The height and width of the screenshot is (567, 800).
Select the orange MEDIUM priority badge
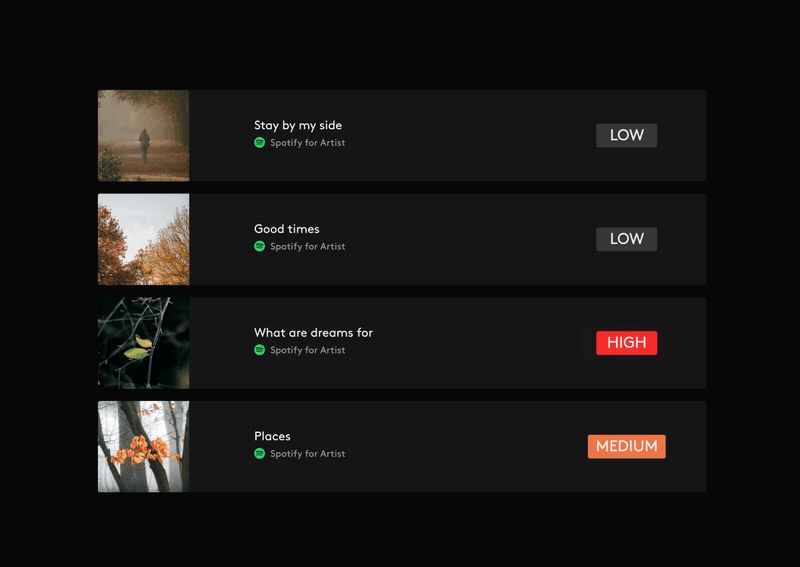(x=627, y=447)
